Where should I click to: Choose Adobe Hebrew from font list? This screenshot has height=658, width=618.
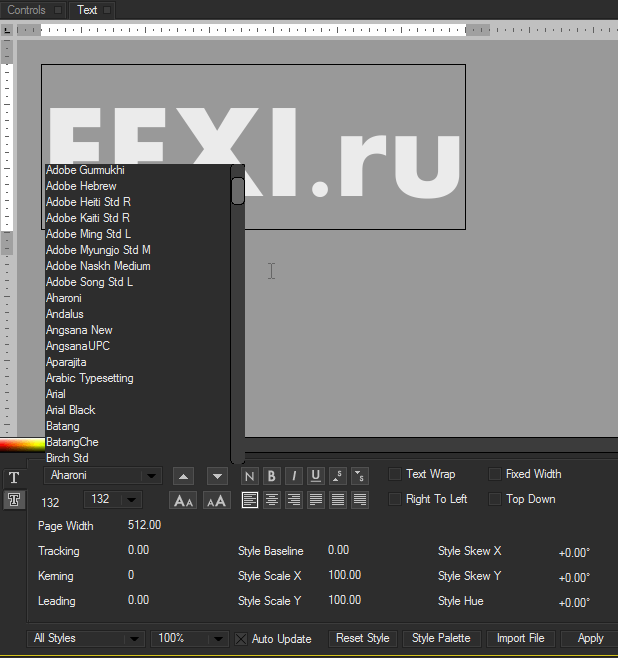coord(81,186)
